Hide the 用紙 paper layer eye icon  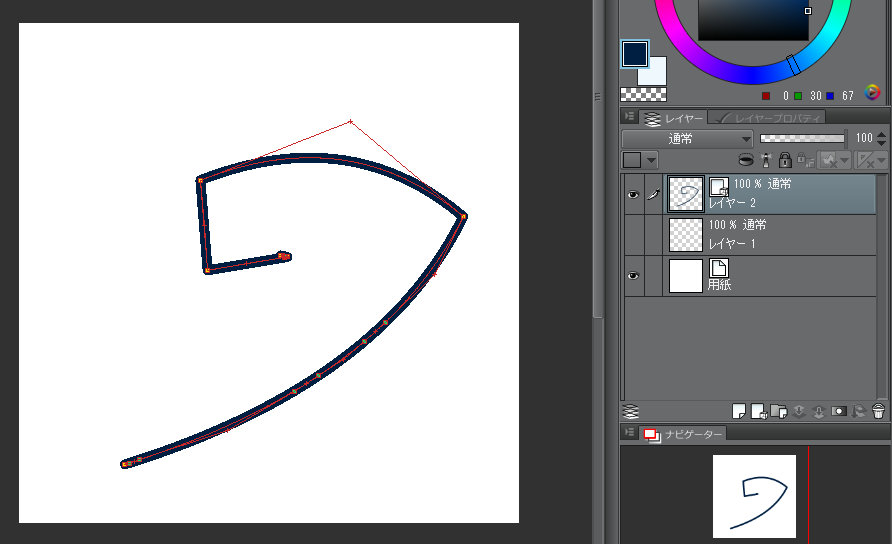[x=633, y=275]
